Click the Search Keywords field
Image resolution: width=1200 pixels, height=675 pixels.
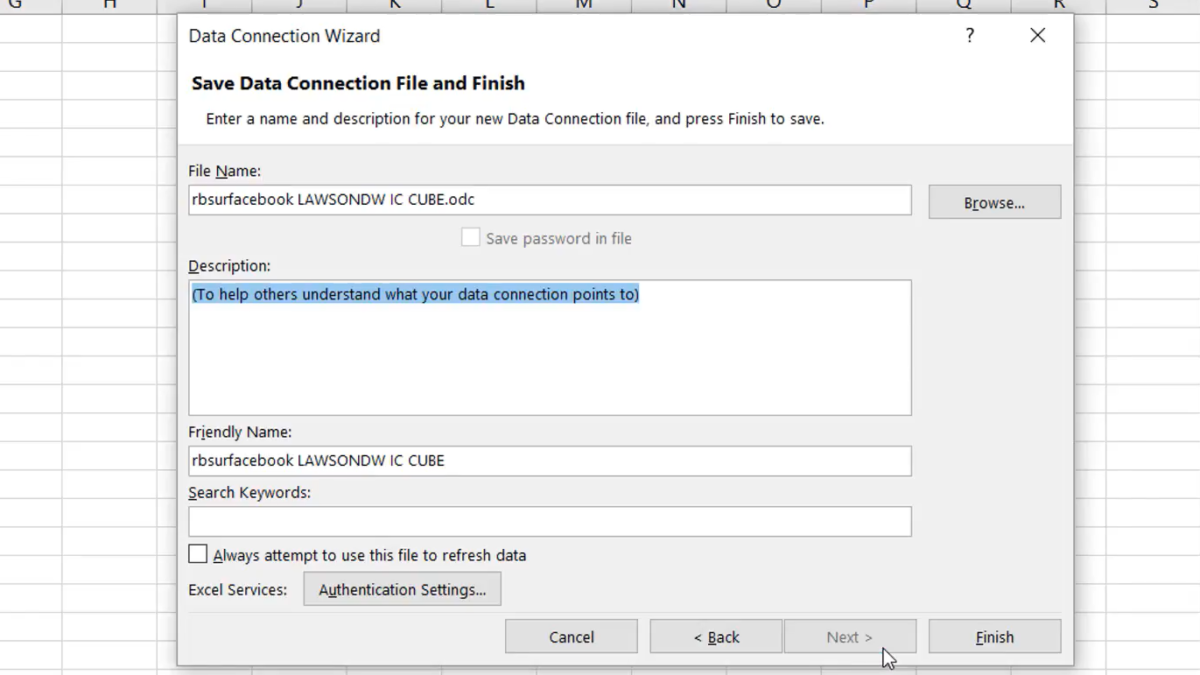[x=550, y=521]
